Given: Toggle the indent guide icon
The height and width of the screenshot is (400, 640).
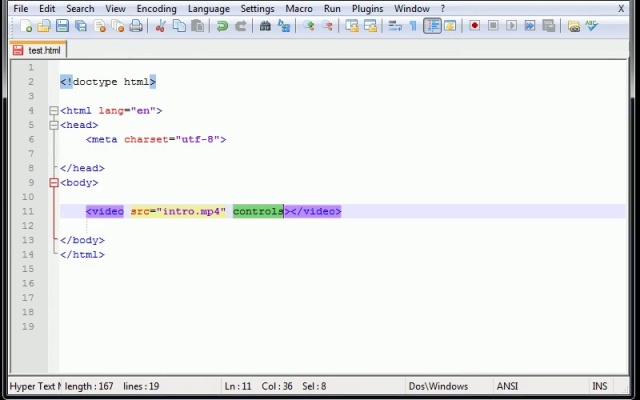Looking at the screenshot, I should click(x=432, y=26).
